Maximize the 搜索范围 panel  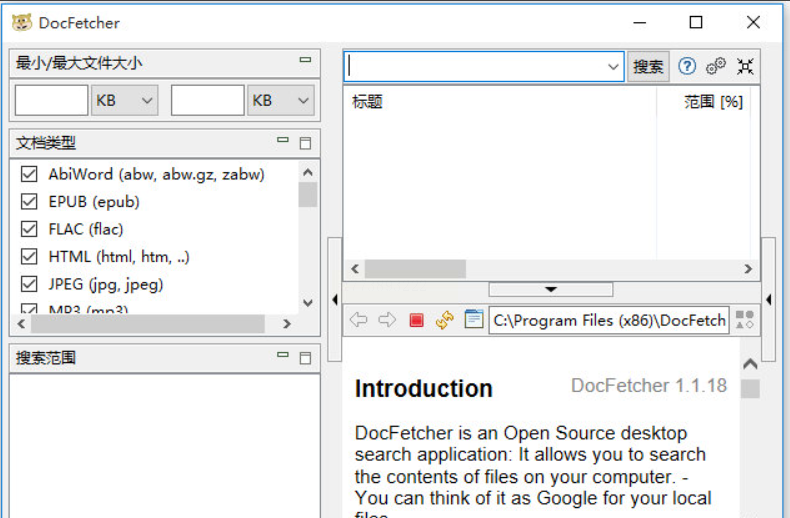pos(305,358)
